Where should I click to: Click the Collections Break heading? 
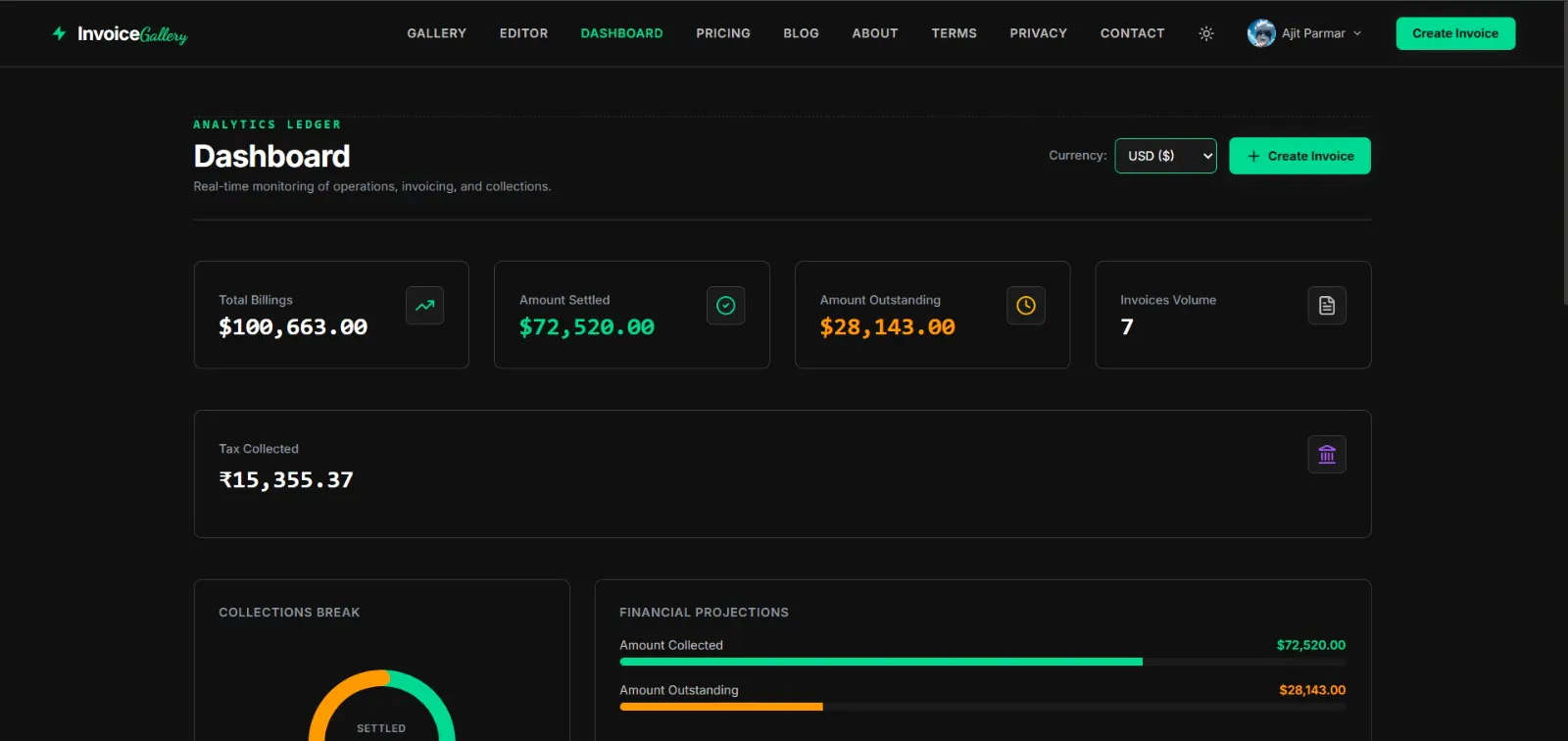point(289,613)
